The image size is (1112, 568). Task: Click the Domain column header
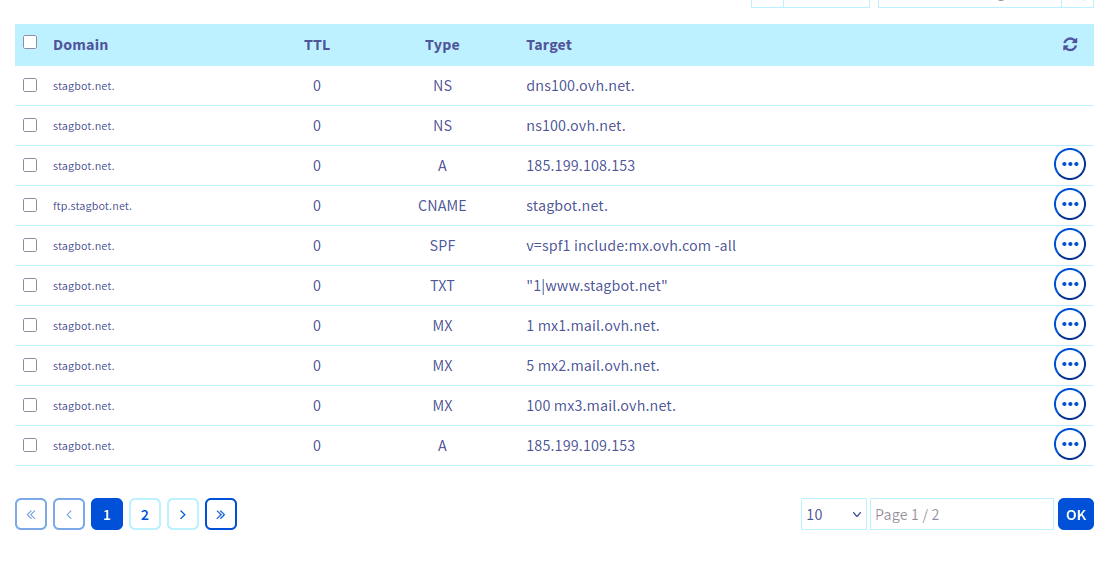81,45
